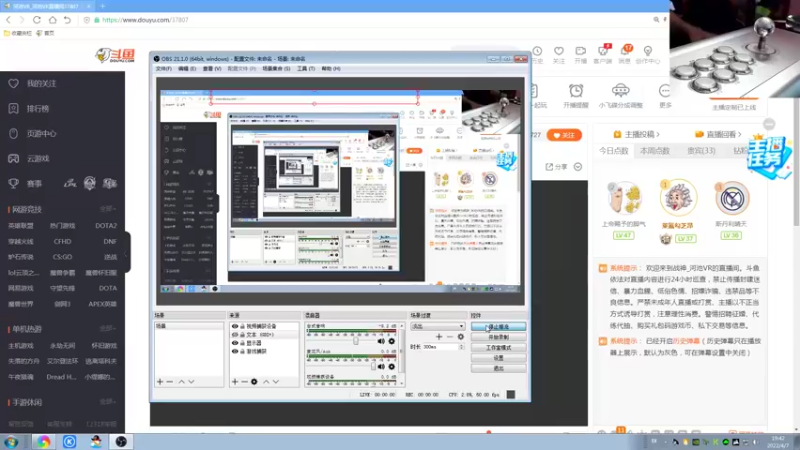Toggle lock on 显示器 source
The width and height of the screenshot is (800, 450).
(x=242, y=343)
